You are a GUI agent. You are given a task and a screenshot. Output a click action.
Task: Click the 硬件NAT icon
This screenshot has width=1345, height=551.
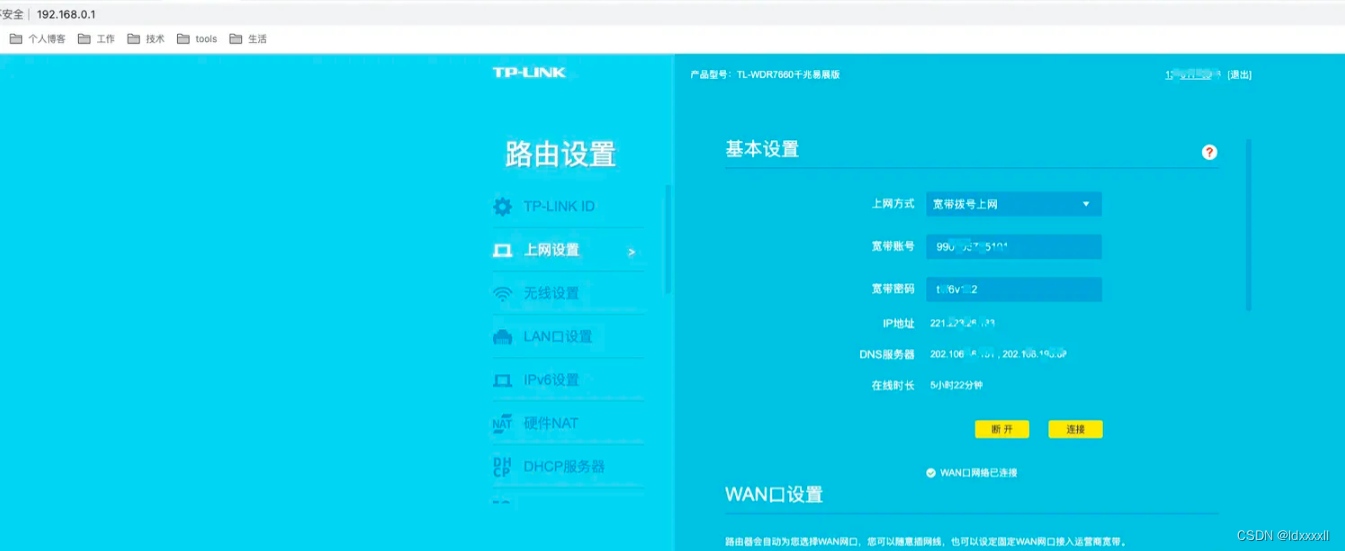(x=502, y=424)
